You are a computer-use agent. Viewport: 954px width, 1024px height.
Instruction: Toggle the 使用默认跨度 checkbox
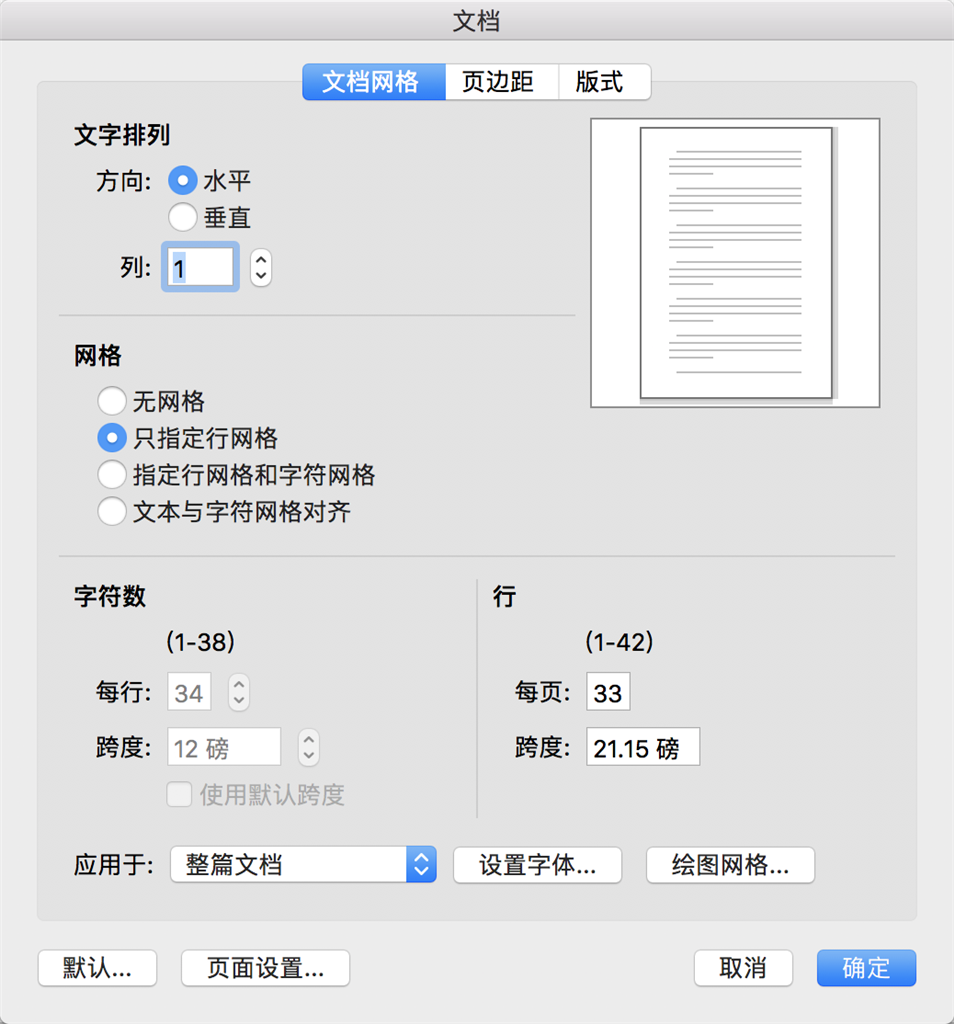(179, 795)
